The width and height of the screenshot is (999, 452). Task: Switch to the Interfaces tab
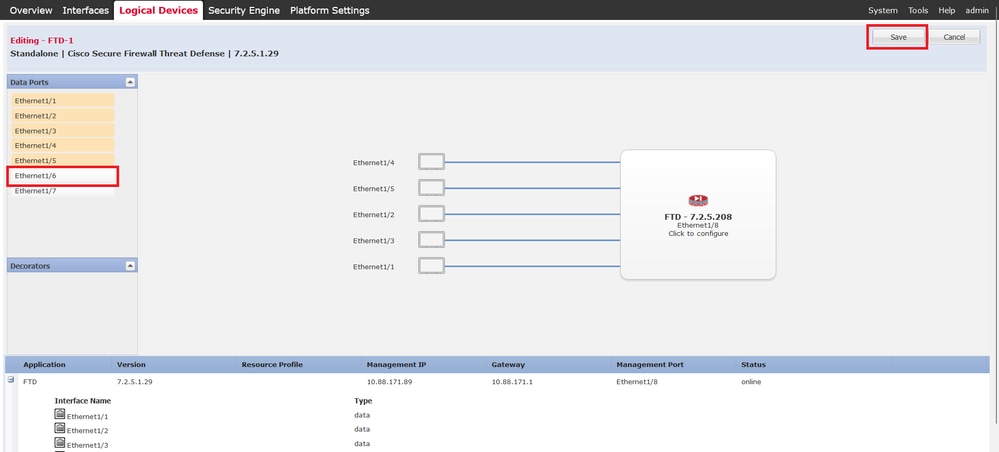tap(85, 10)
